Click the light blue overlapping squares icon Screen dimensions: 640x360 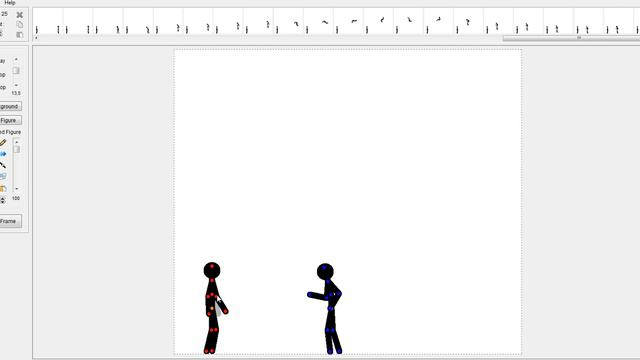click(x=3, y=176)
